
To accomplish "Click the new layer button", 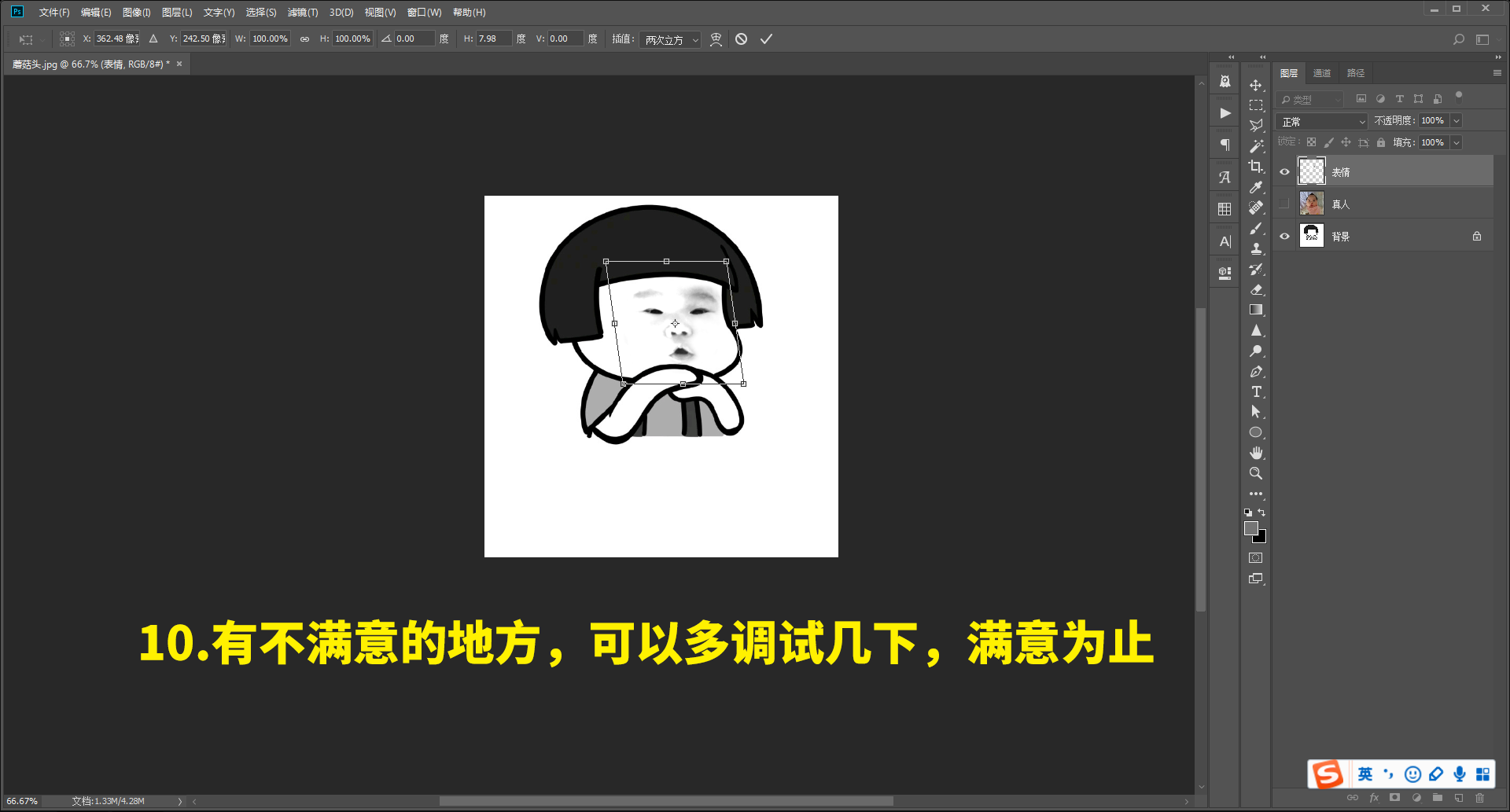I will click(x=1459, y=798).
